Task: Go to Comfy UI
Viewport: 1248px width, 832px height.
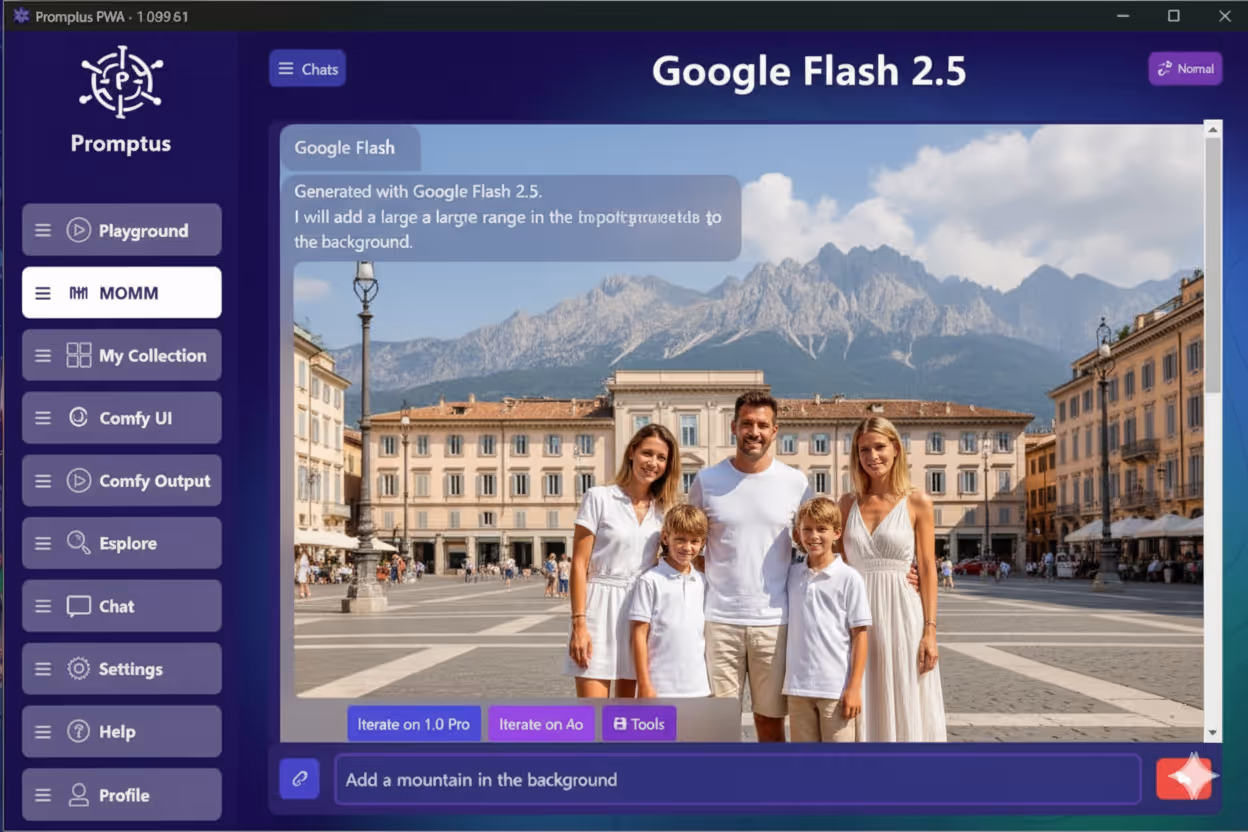Action: (x=122, y=418)
